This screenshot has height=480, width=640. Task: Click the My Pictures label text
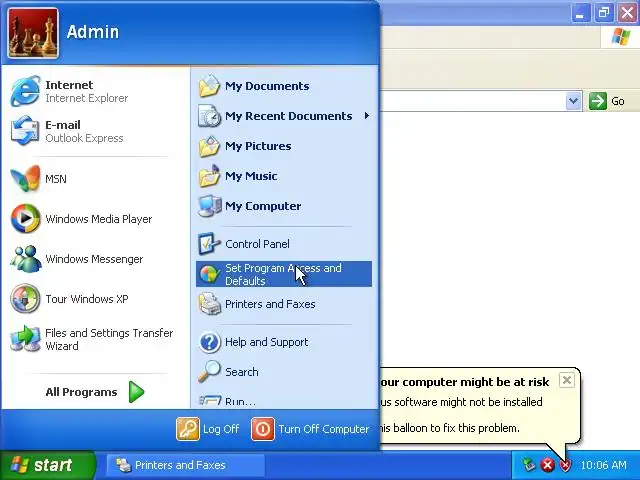tap(258, 146)
